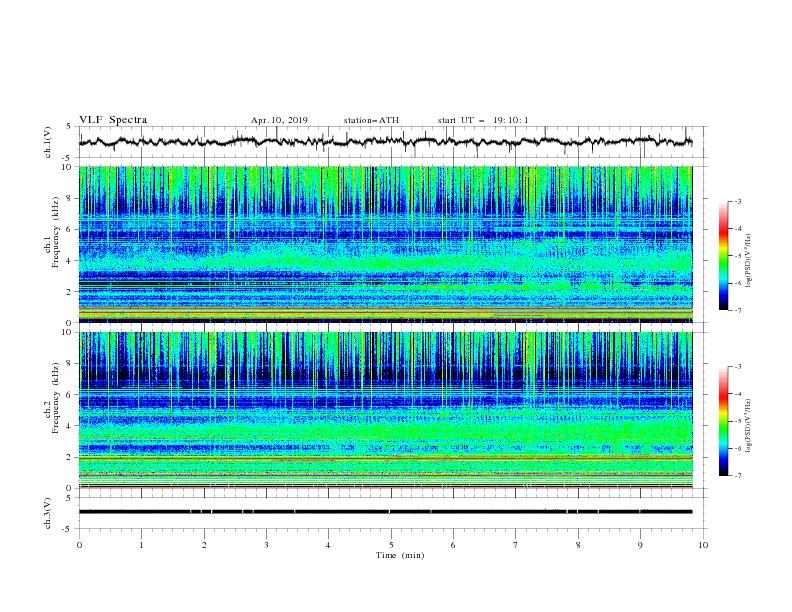Click time axis tick label '5'
The image size is (792, 612).
(391, 545)
